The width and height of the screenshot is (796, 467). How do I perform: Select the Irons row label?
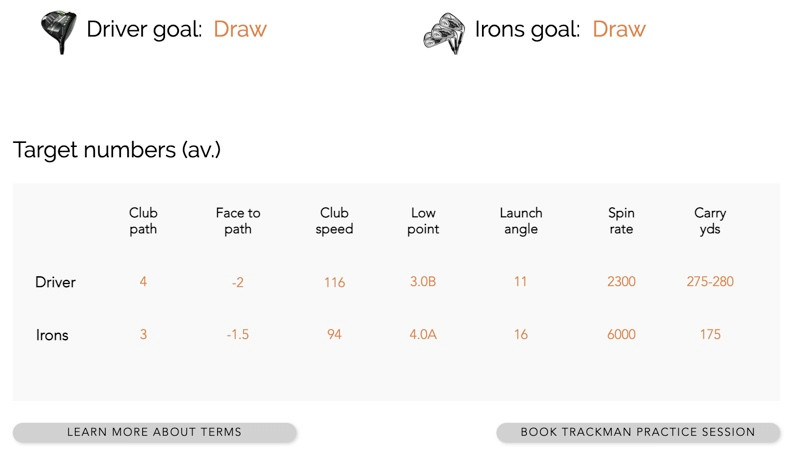(52, 335)
